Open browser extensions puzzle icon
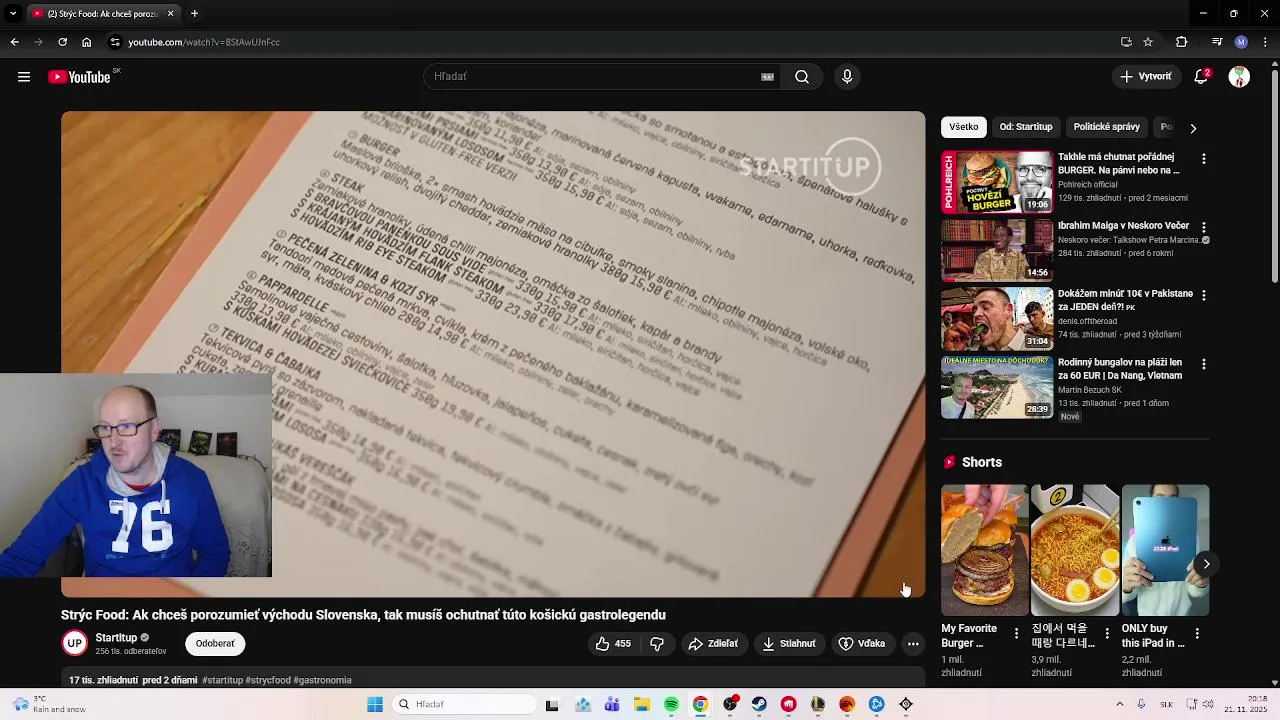 point(1181,42)
